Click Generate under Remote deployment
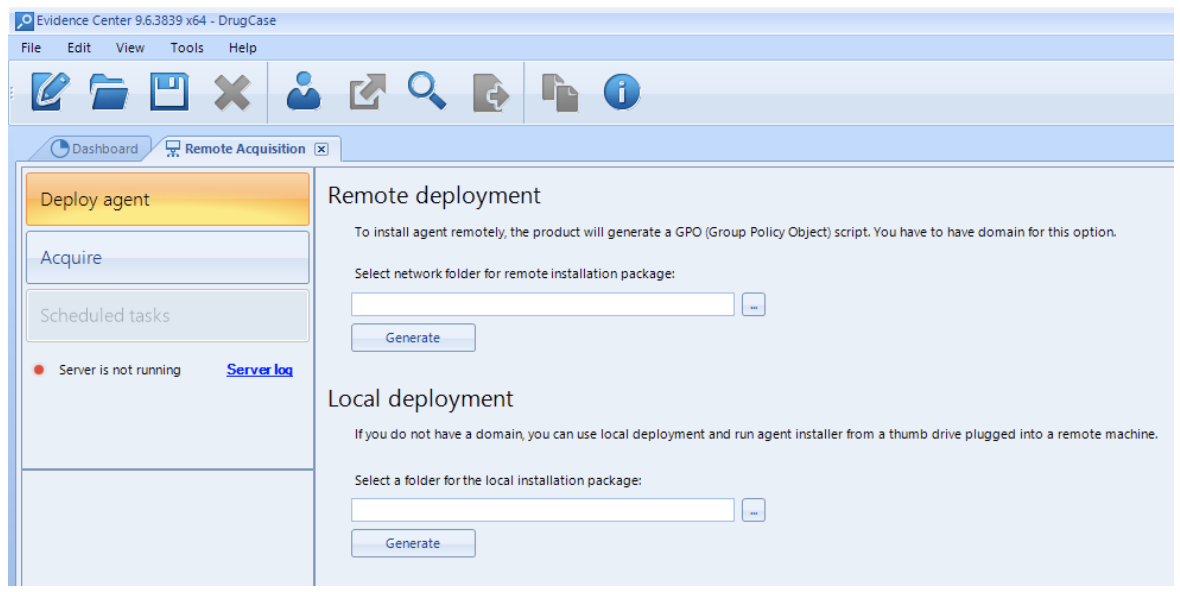Image resolution: width=1180 pixels, height=592 pixels. tap(413, 338)
